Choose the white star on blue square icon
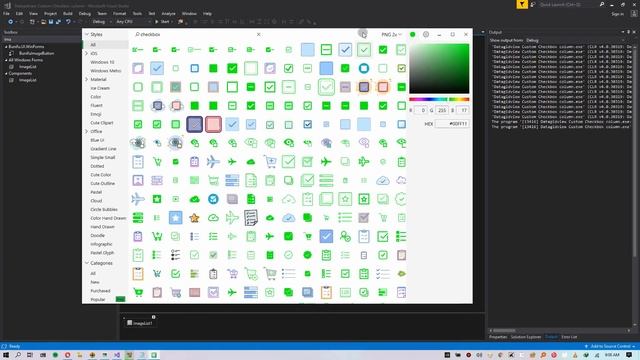The image size is (640, 360). coord(176,218)
